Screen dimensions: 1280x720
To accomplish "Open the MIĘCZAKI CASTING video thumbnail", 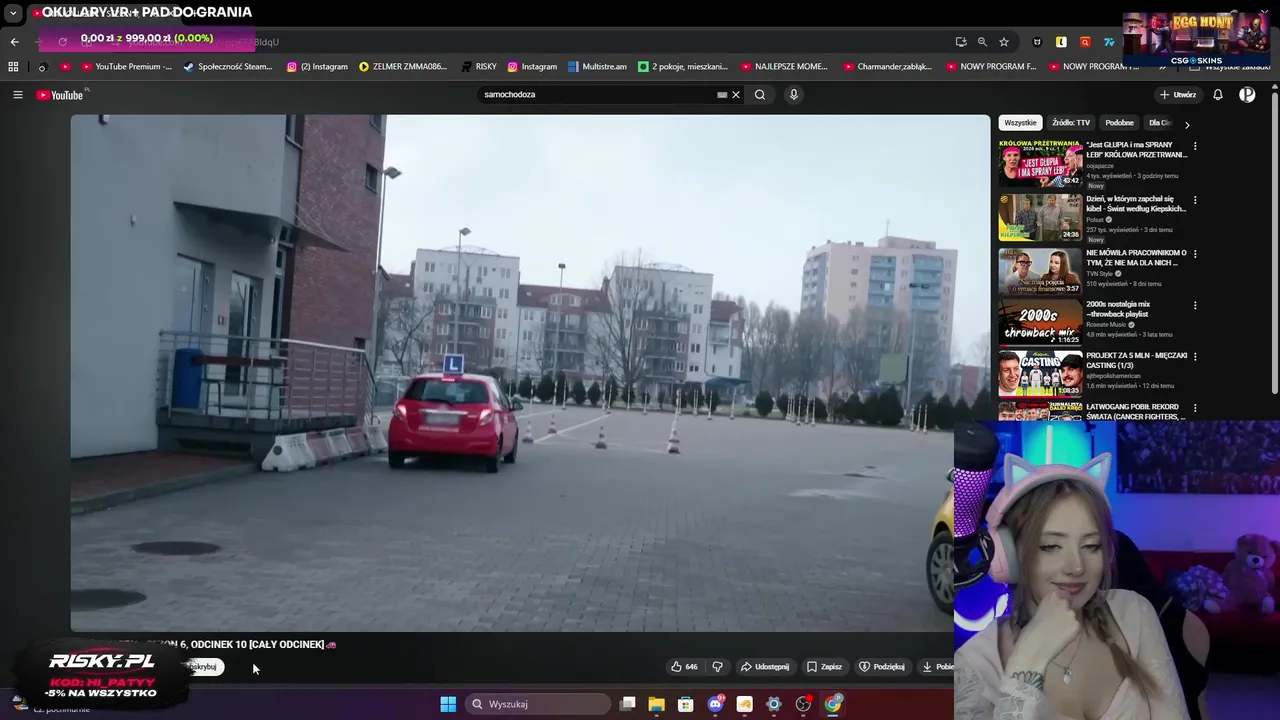I will (x=1040, y=374).
